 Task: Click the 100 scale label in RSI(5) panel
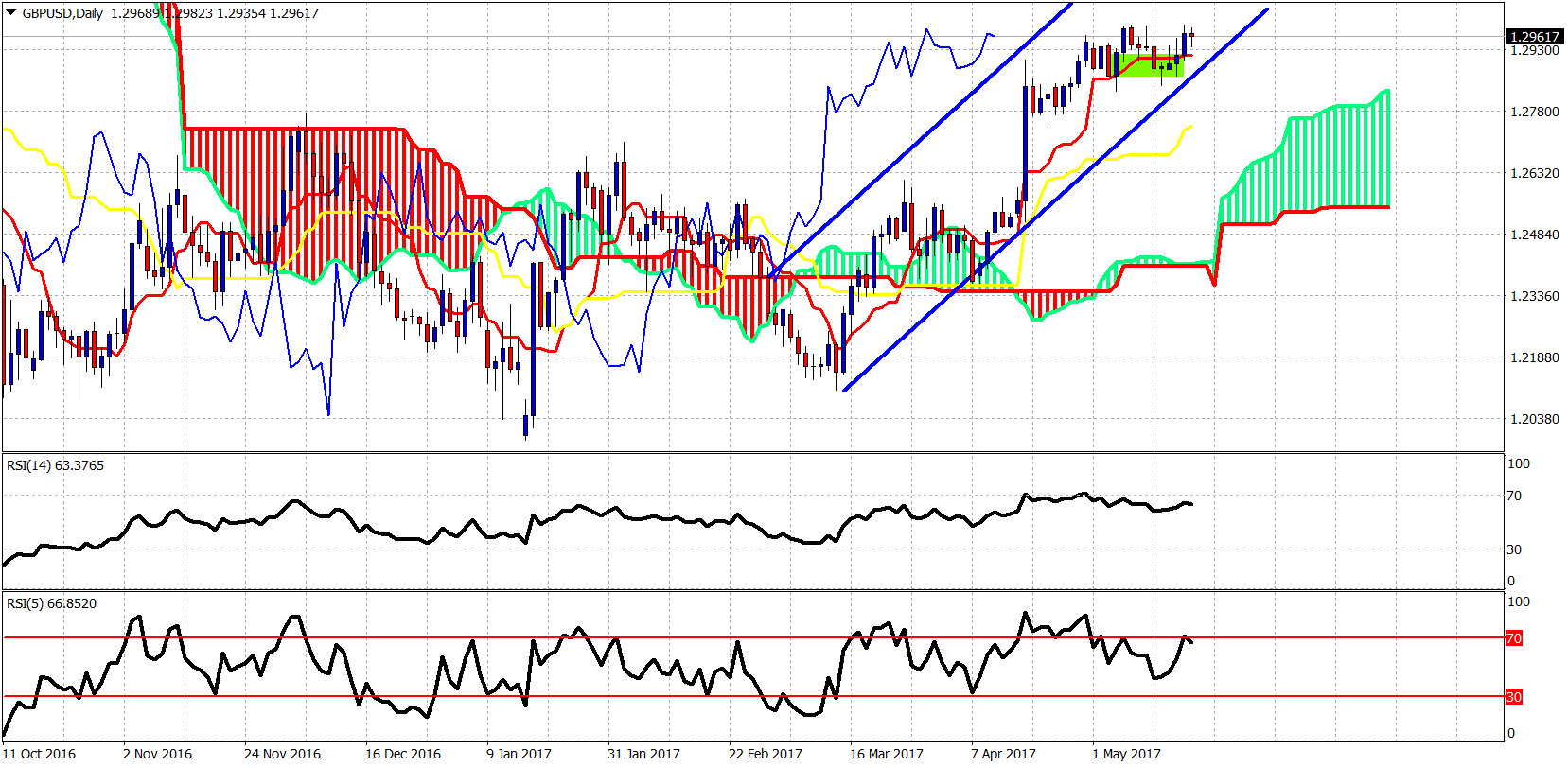(1518, 601)
